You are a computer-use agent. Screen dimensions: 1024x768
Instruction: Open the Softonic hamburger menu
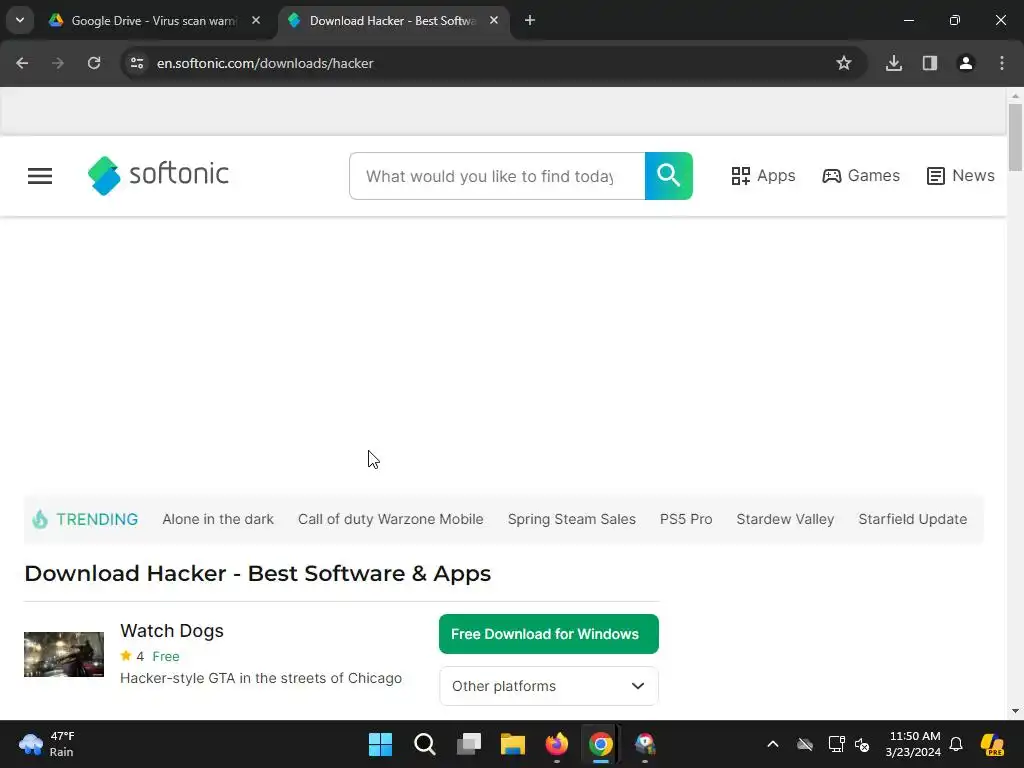tap(40, 176)
